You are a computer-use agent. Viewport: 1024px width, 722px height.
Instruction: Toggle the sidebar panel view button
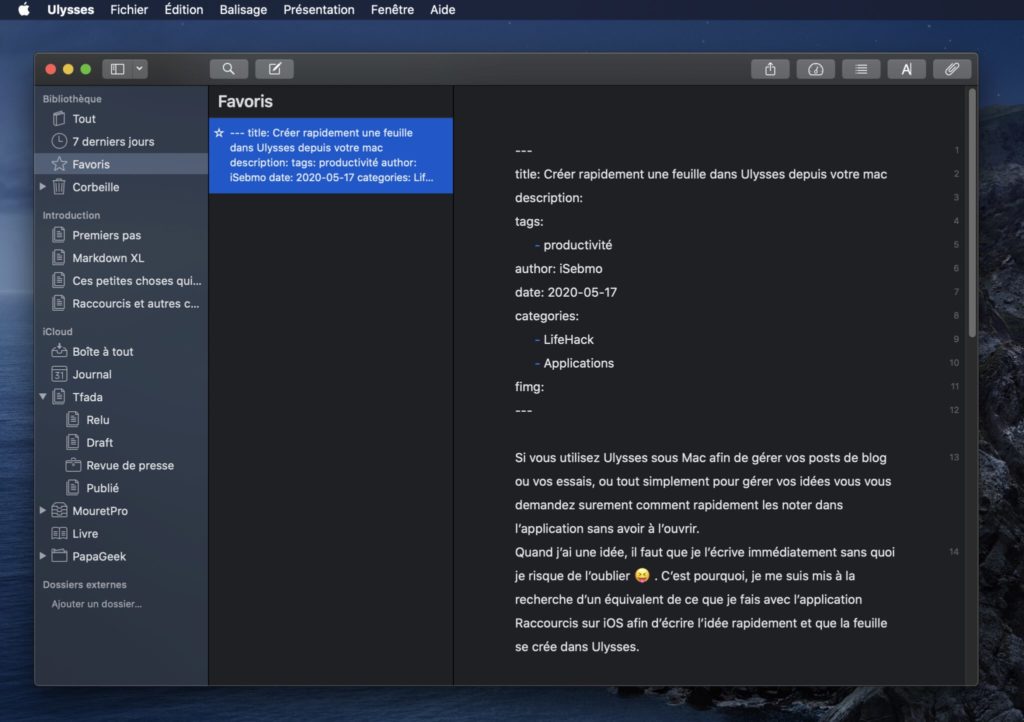(x=117, y=69)
